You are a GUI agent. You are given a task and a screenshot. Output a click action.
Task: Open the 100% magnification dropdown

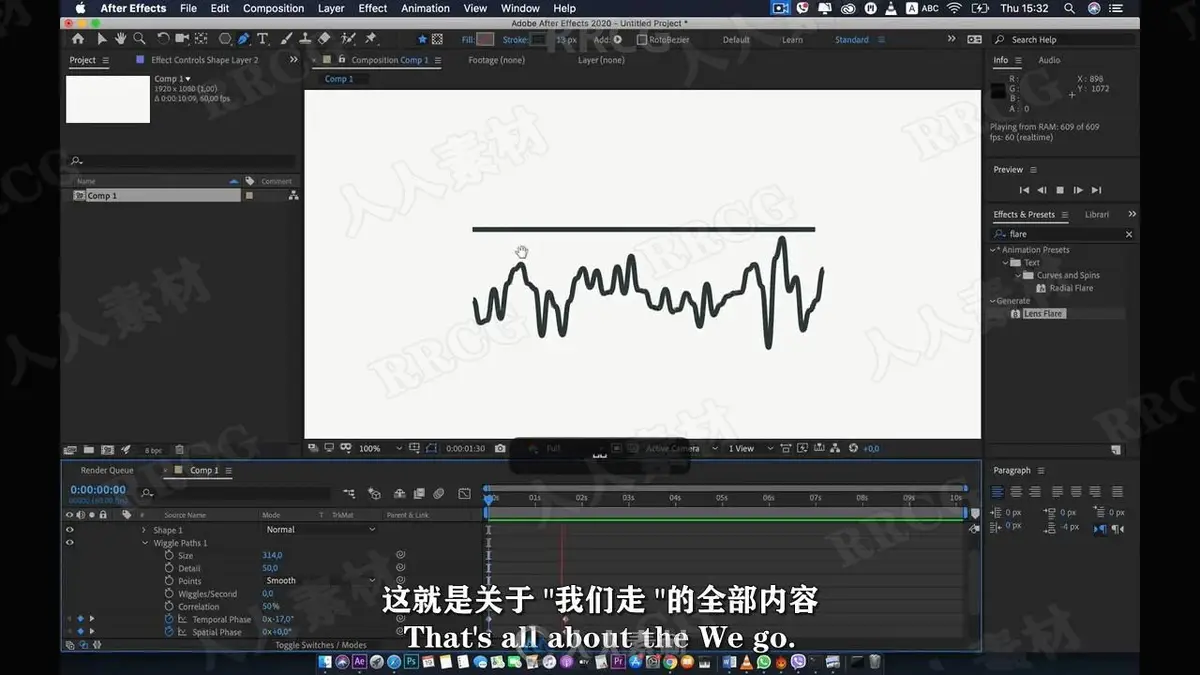point(381,448)
